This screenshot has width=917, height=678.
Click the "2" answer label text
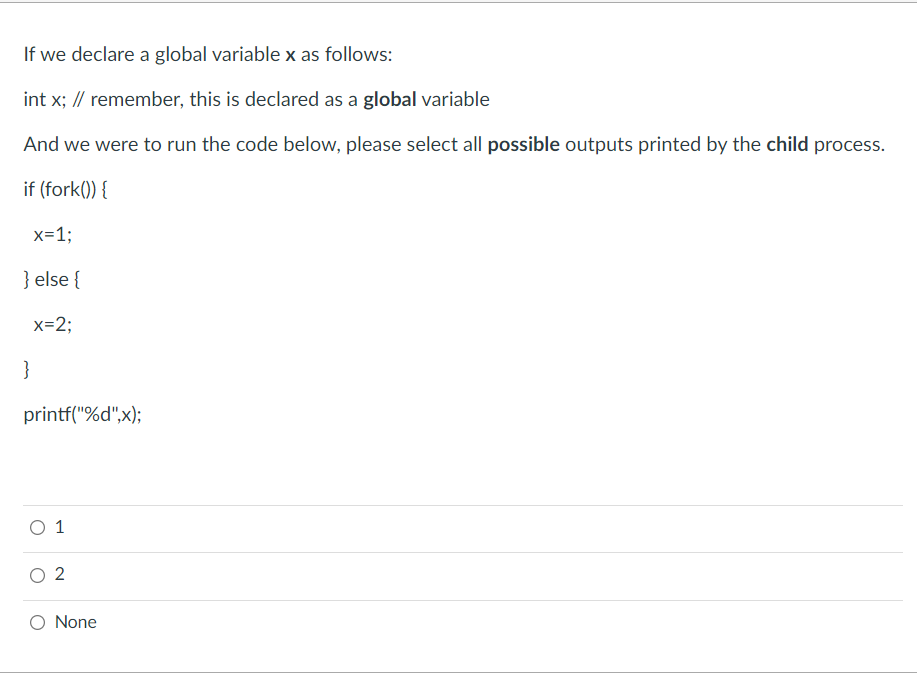pyautogui.click(x=60, y=574)
